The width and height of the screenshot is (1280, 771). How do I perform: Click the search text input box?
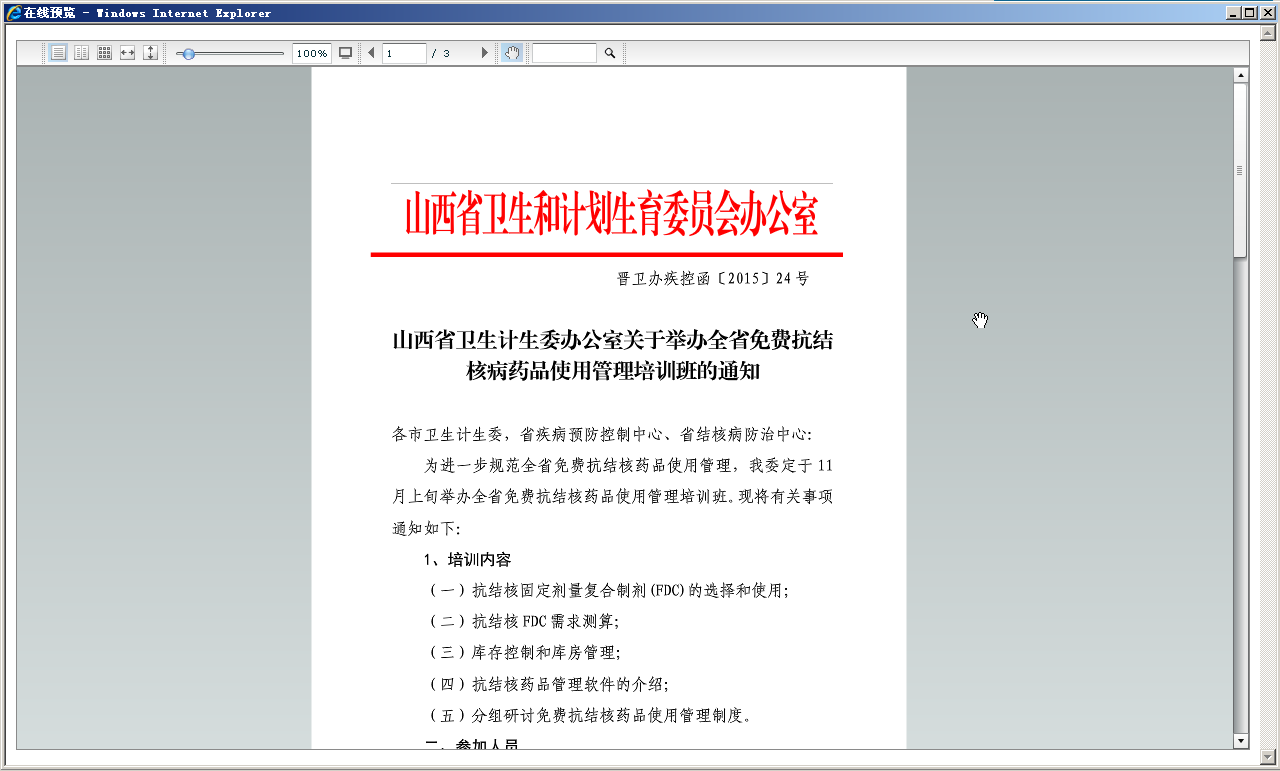[x=564, y=54]
